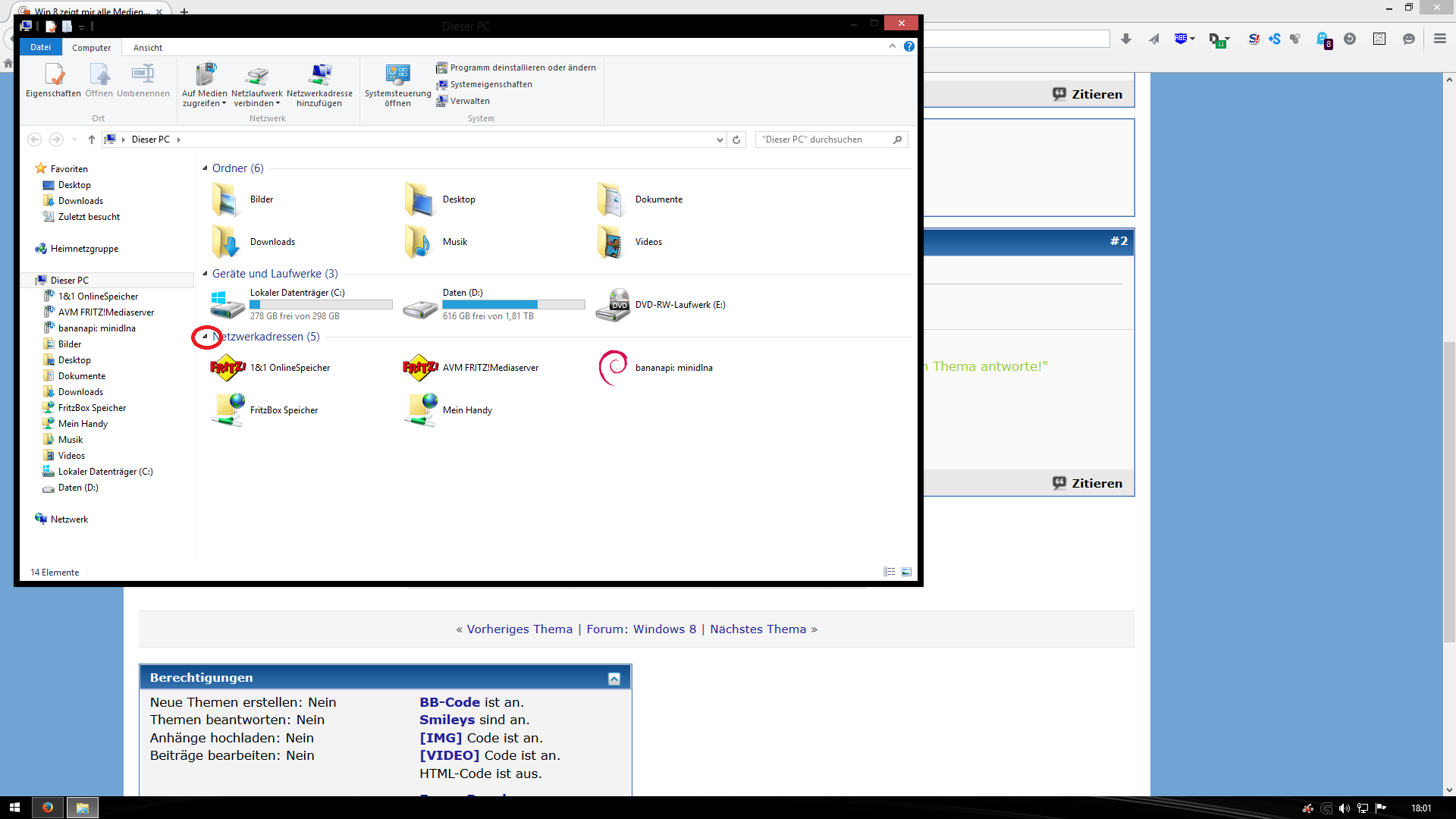Viewport: 1456px width, 819px height.
Task: Click Programm deinstallieren oder ändern
Action: click(x=522, y=67)
